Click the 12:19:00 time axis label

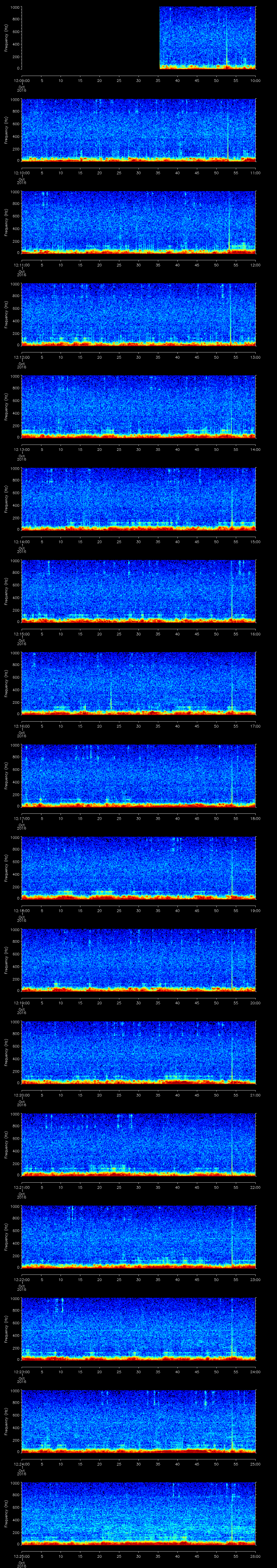coord(21,1002)
